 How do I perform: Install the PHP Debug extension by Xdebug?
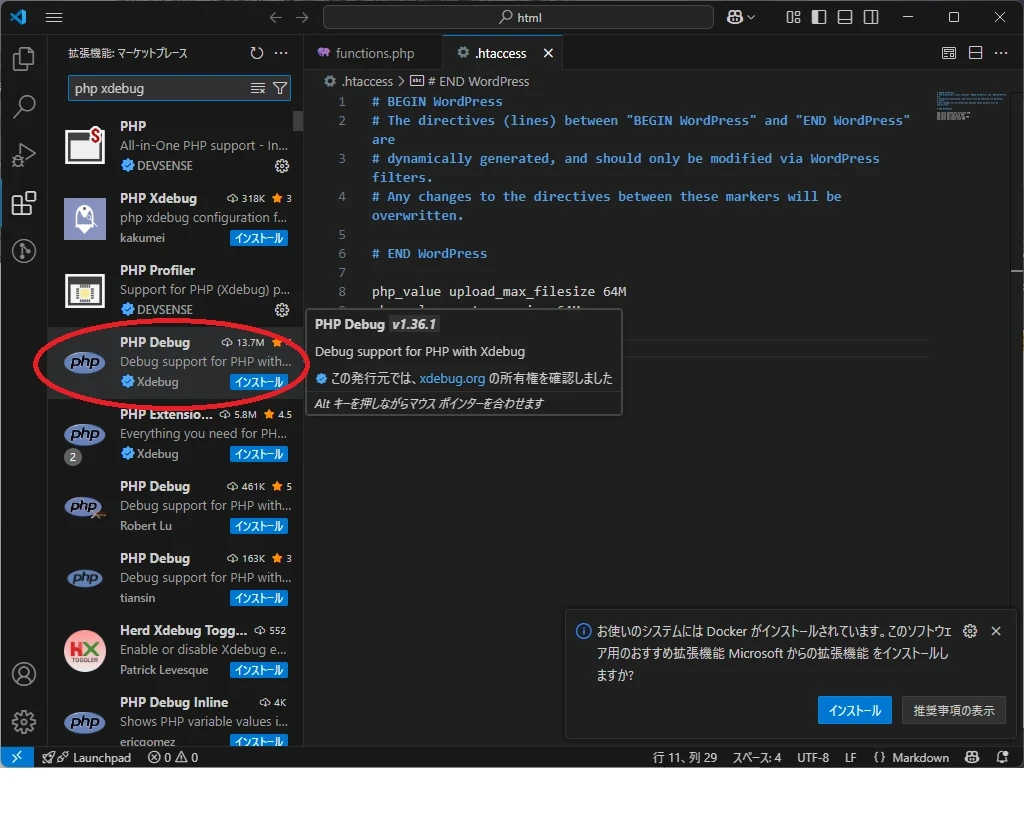tap(258, 381)
